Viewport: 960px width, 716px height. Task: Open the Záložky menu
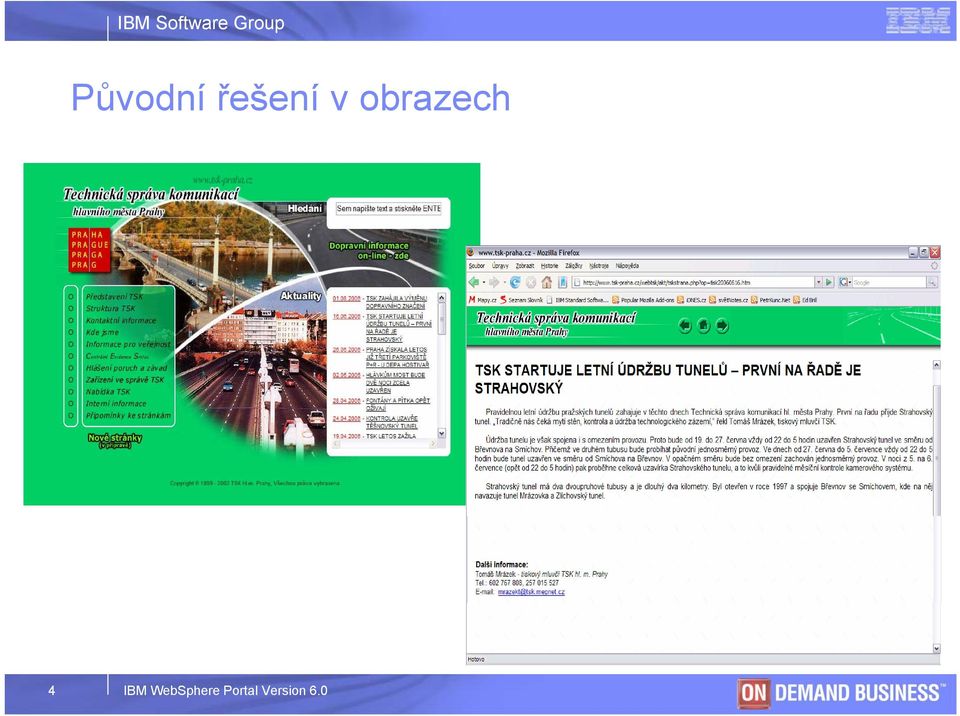(x=574, y=266)
